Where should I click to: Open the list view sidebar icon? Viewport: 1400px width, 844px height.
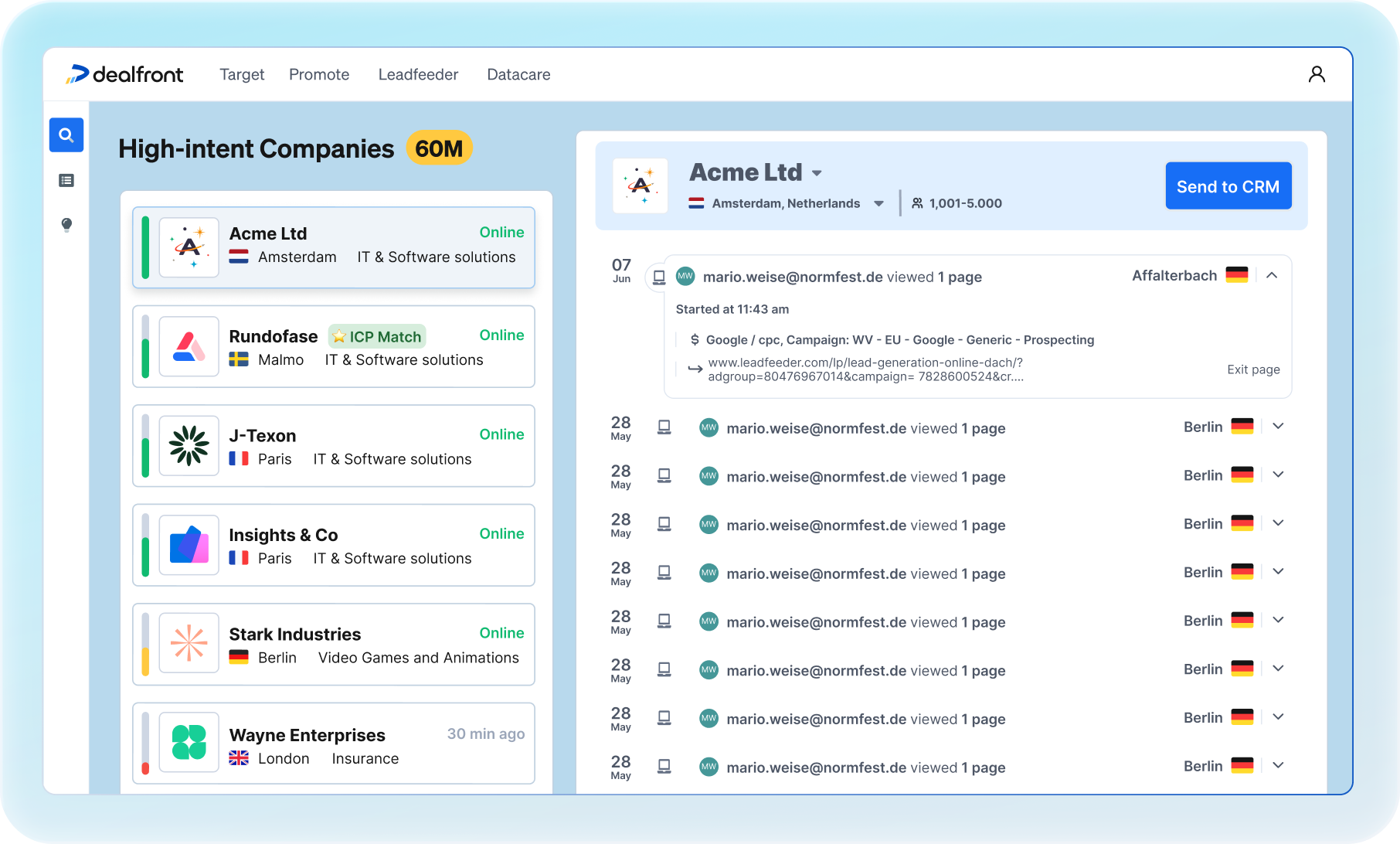coord(66,180)
